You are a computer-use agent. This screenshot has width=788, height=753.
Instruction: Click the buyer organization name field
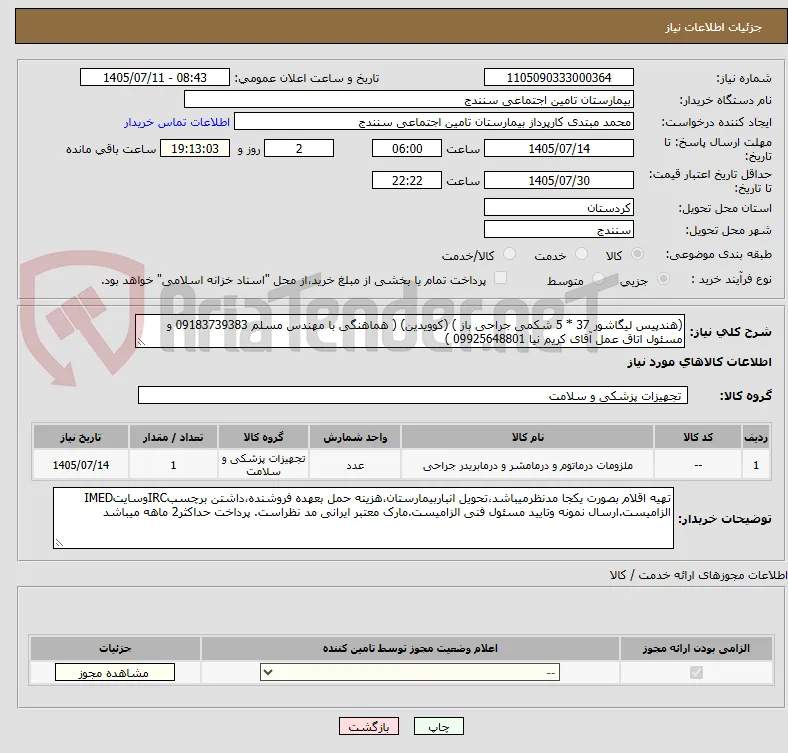point(409,100)
